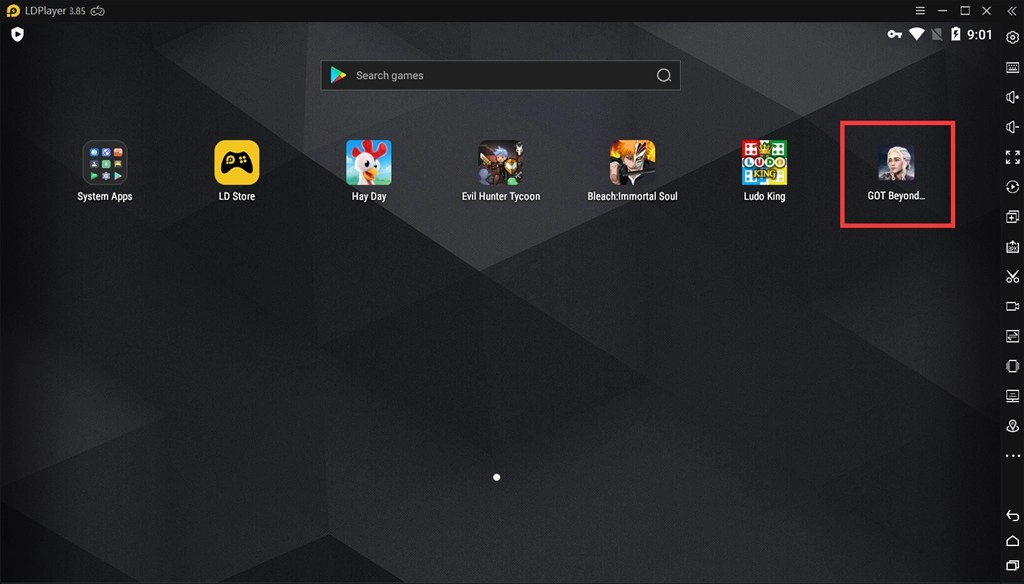The height and width of the screenshot is (584, 1024).
Task: Click the Google Play logo in search bar
Action: point(338,75)
